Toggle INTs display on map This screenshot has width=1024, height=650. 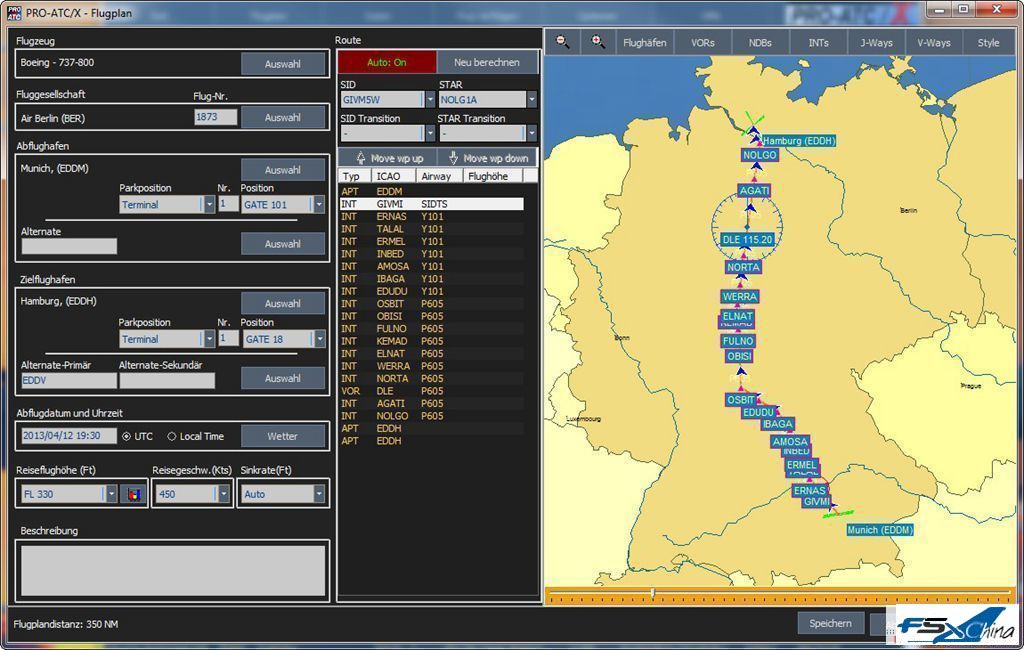tap(818, 43)
